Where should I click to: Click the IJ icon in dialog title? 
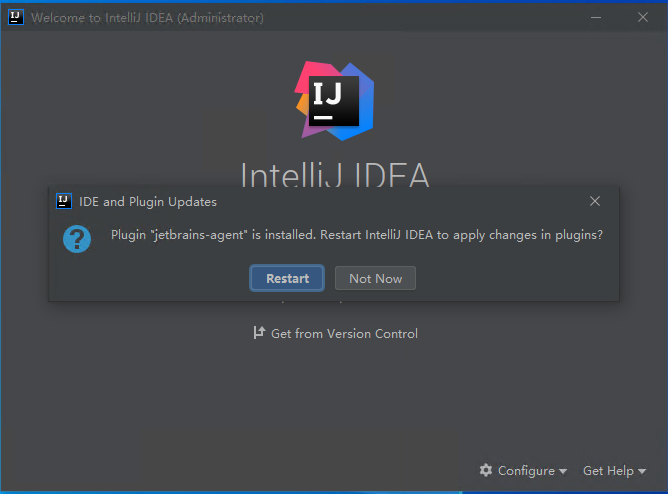(64, 201)
